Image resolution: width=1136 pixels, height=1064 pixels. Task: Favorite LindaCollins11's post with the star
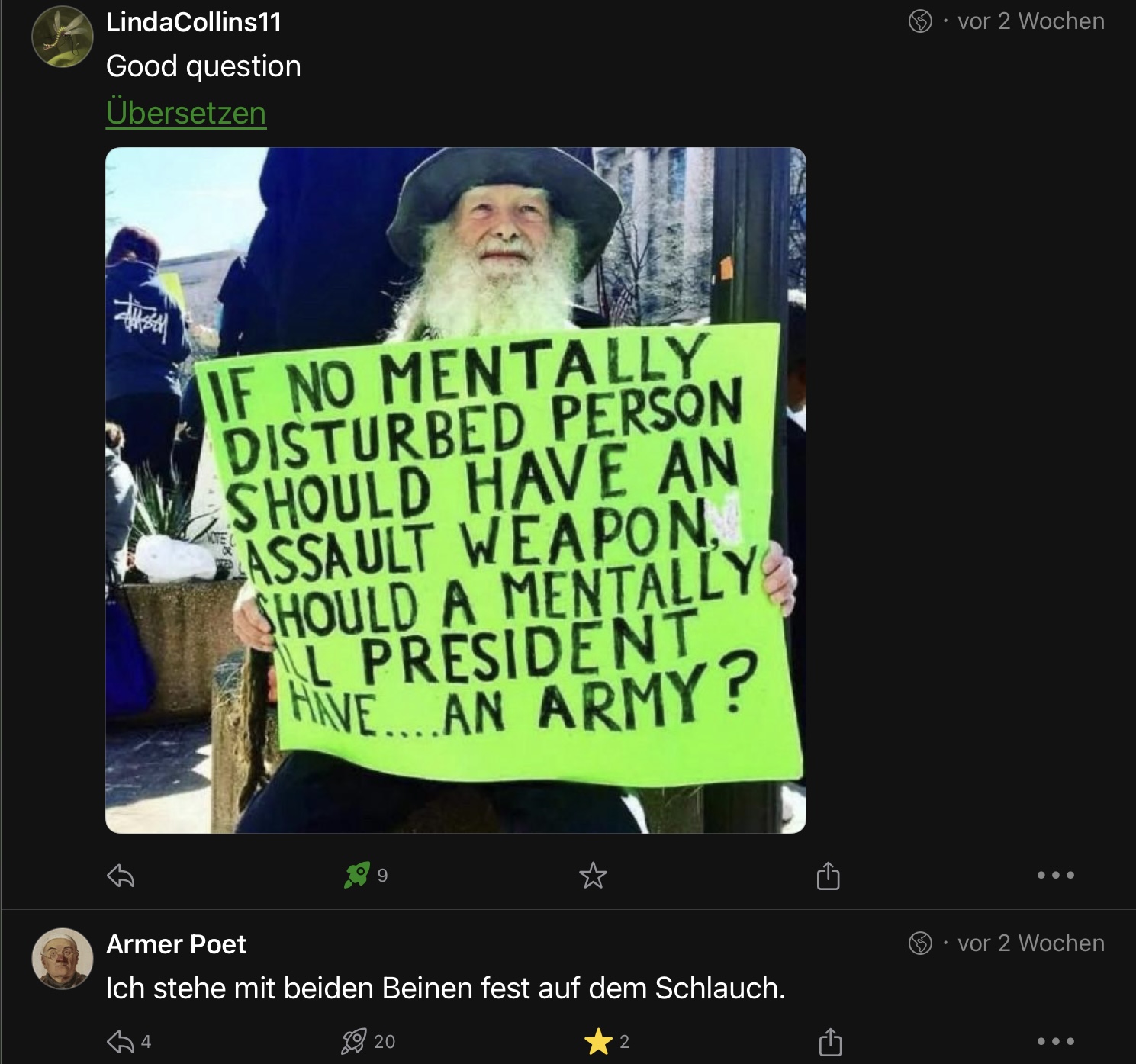[x=593, y=876]
